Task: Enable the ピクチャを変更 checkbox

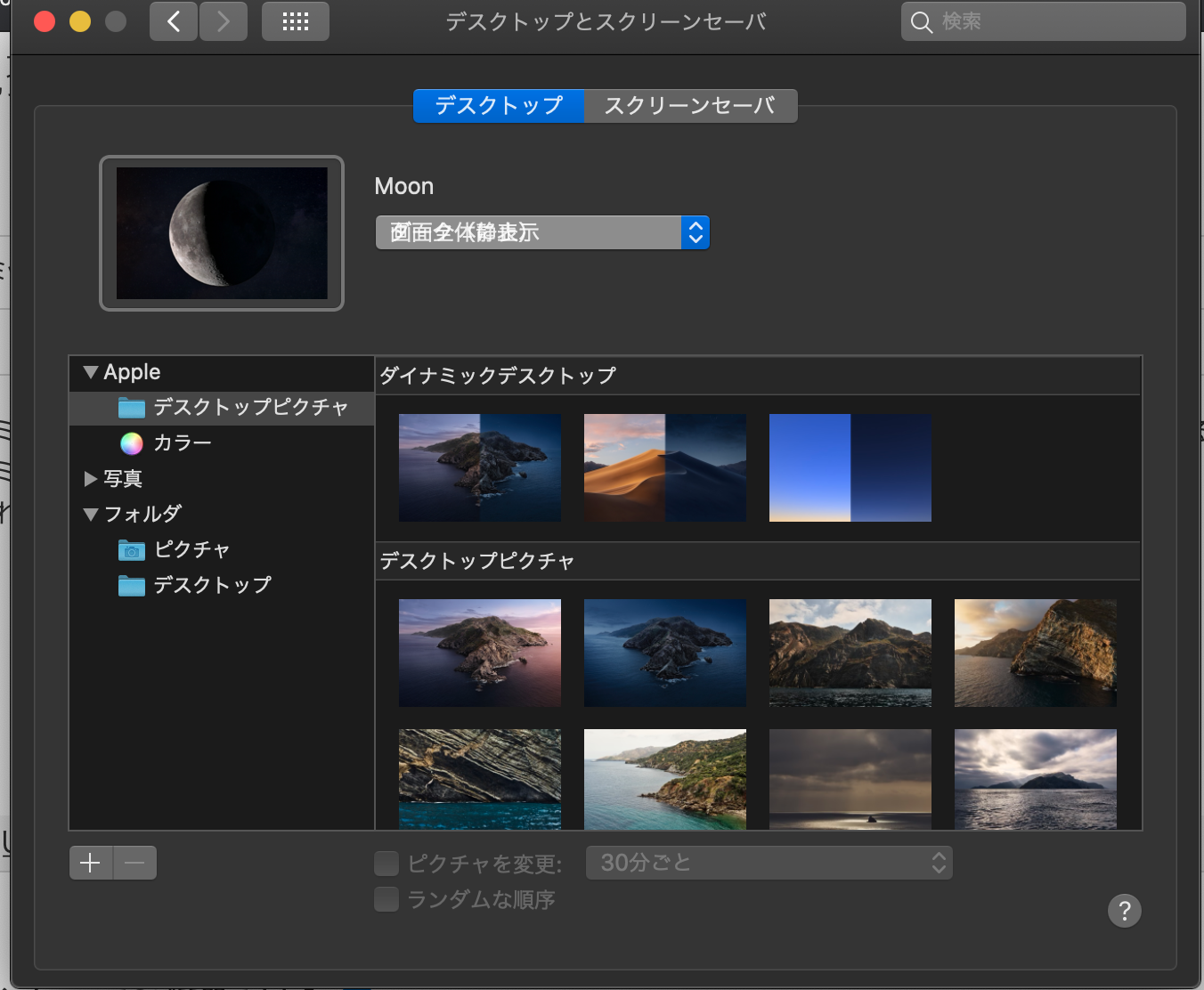Action: (386, 863)
